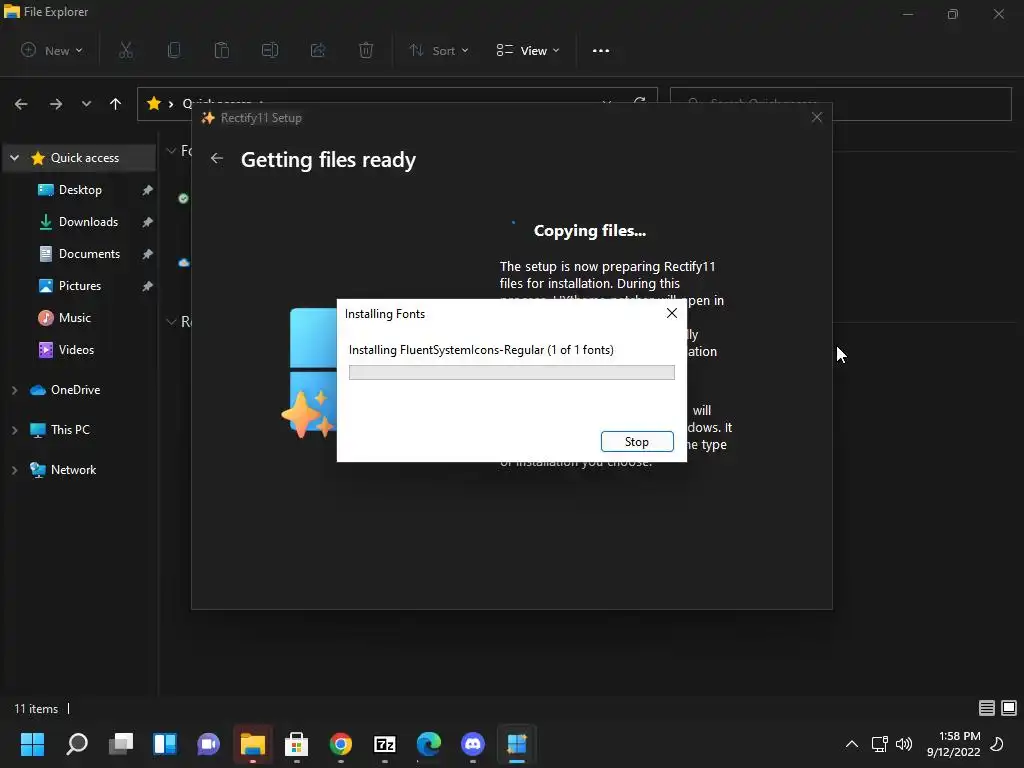This screenshot has height=768, width=1024.
Task: Open taskbar Search
Action: pyautogui.click(x=77, y=744)
